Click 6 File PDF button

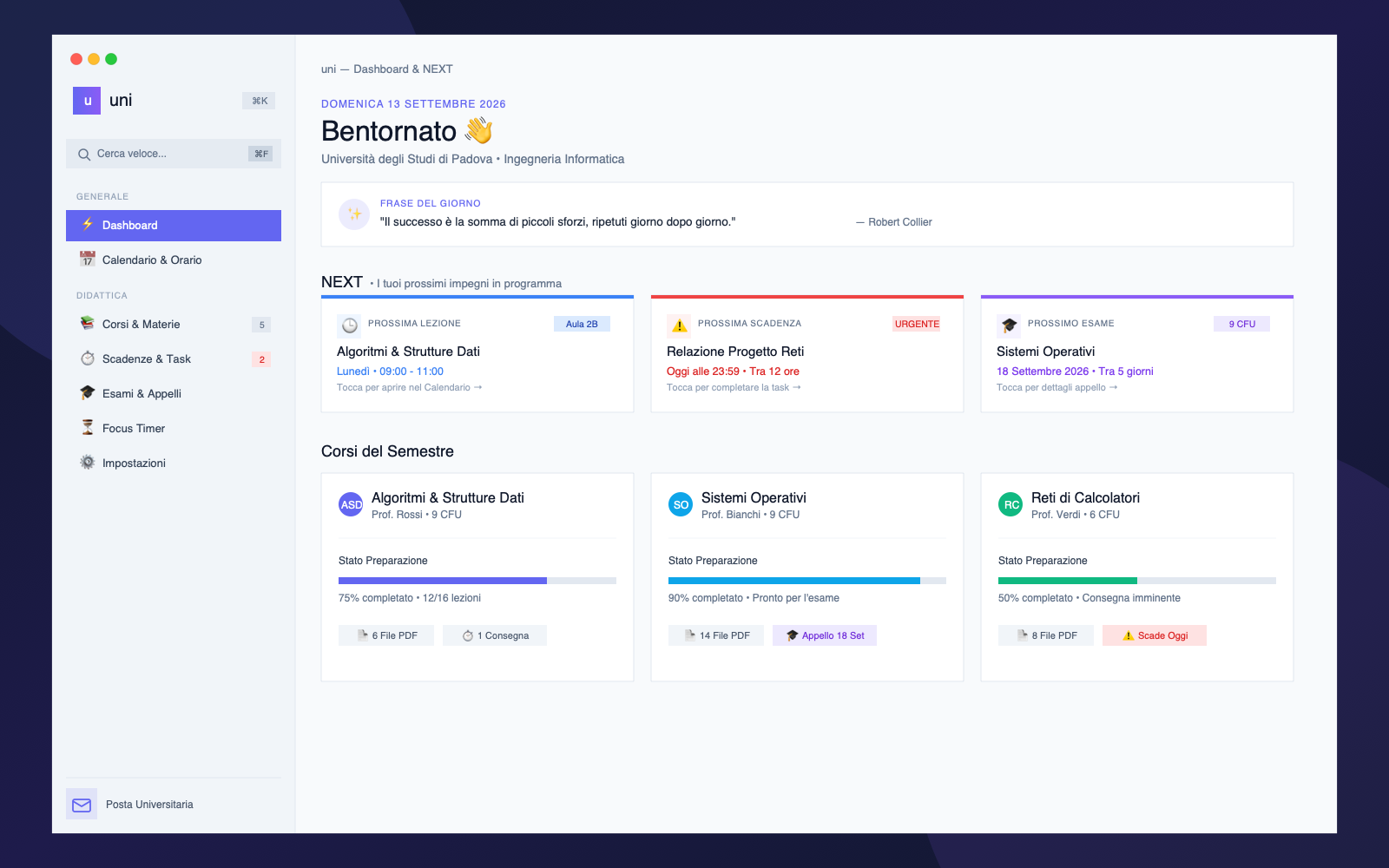click(386, 635)
